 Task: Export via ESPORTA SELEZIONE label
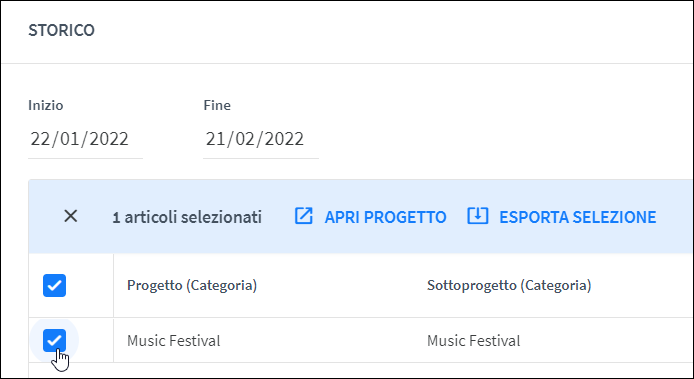578,217
